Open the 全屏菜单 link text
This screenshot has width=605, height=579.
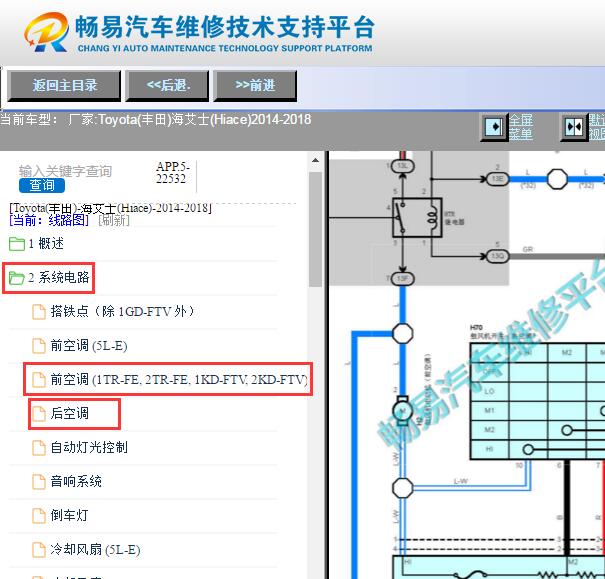click(x=521, y=127)
